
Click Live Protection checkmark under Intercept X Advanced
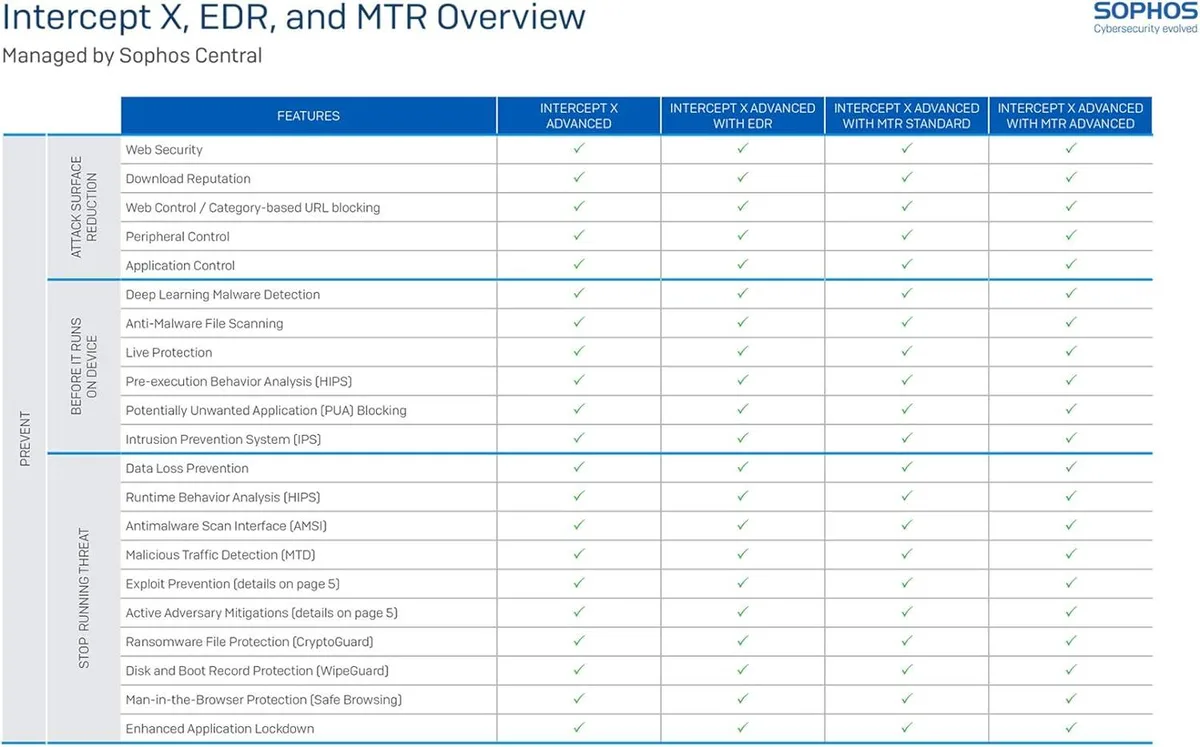click(579, 351)
